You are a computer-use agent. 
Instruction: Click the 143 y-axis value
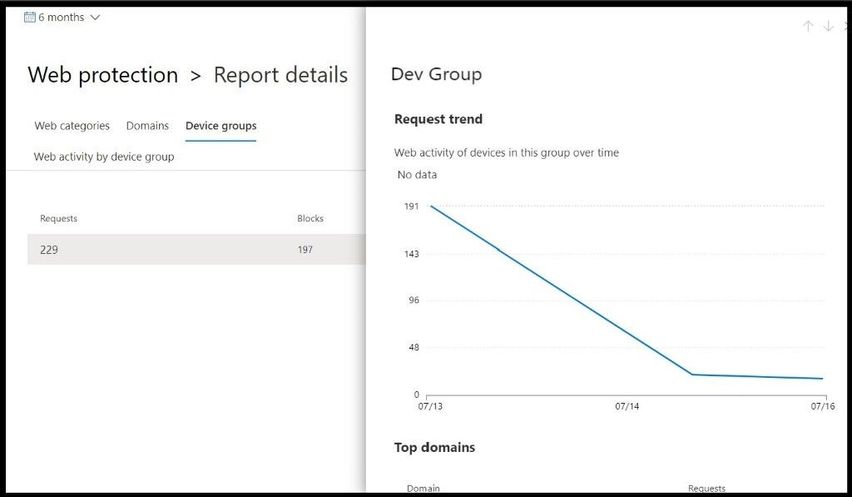(x=411, y=254)
